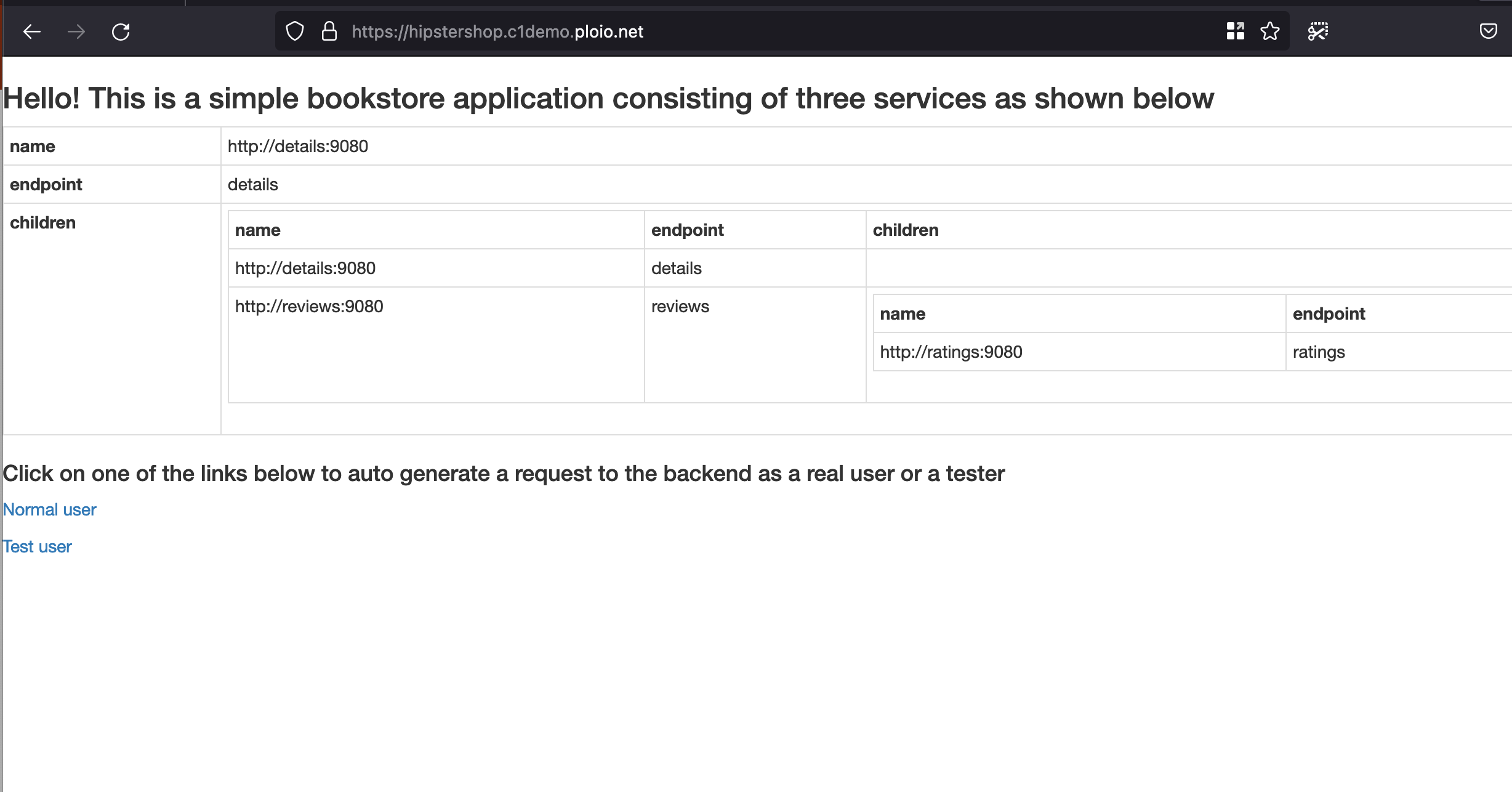1512x792 pixels.
Task: Open the Normal user link
Action: [x=50, y=510]
